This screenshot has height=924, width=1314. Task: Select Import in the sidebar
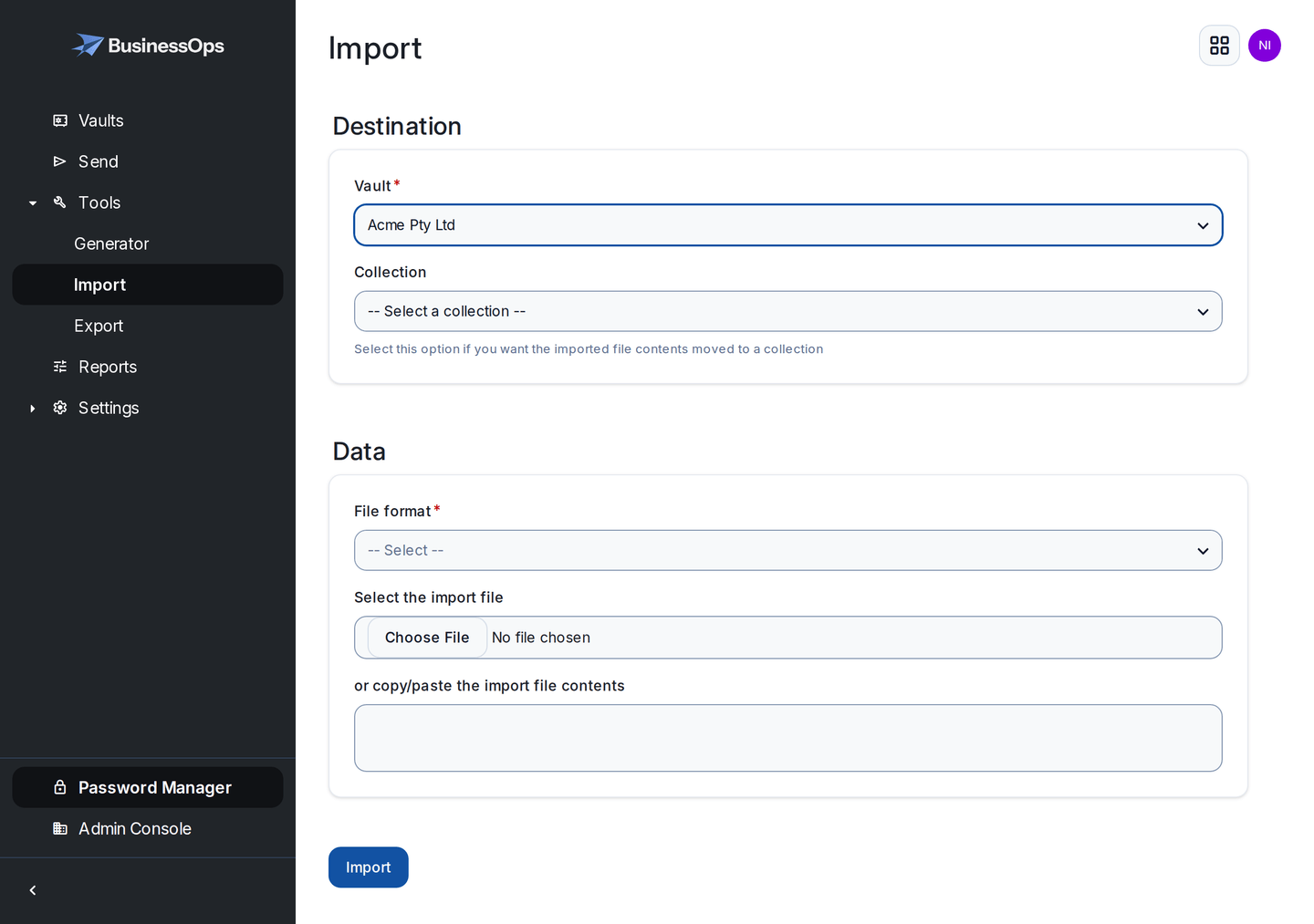[148, 285]
